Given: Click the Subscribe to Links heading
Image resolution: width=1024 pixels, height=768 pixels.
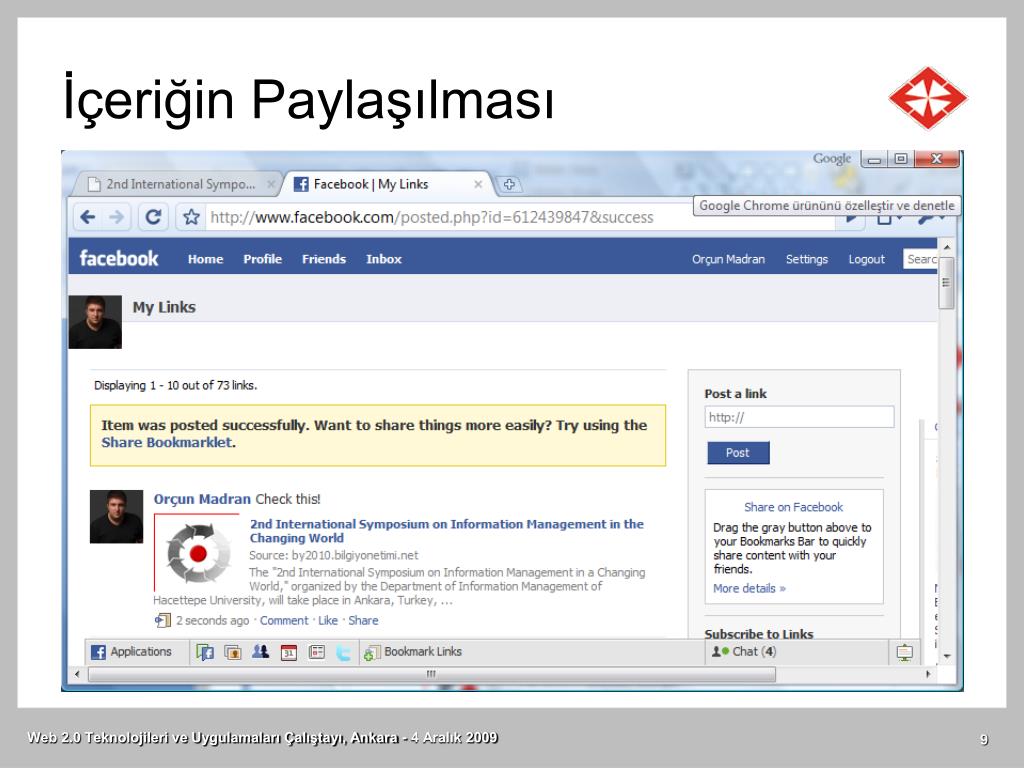Looking at the screenshot, I should click(x=759, y=633).
